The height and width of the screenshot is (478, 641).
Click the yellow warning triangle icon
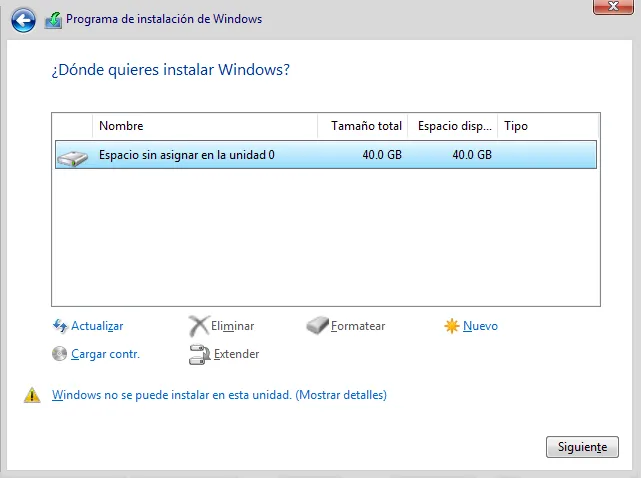pyautogui.click(x=32, y=395)
